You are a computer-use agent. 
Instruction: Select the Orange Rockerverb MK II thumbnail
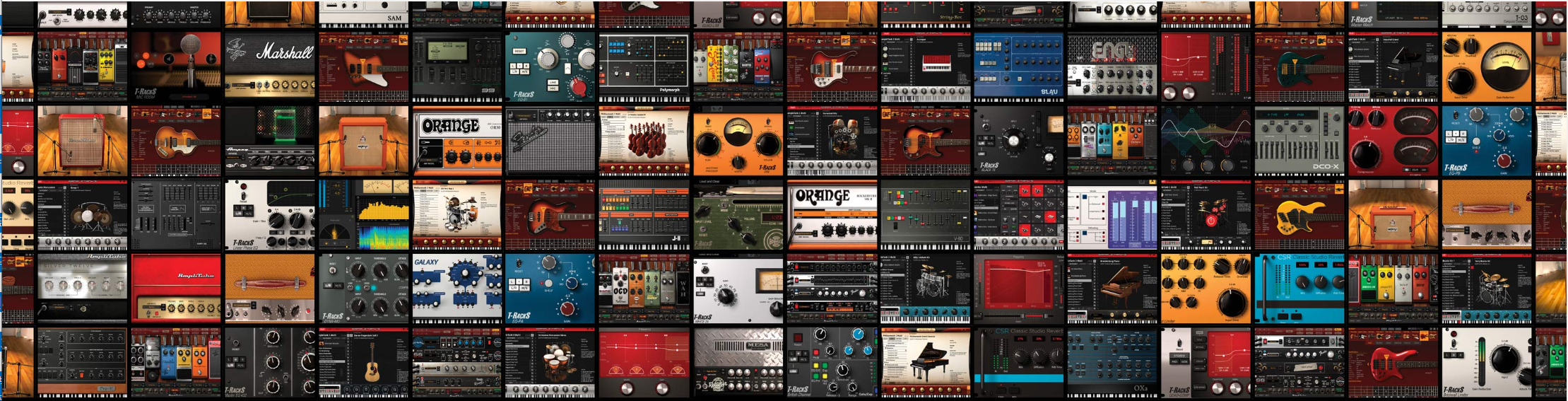point(831,215)
